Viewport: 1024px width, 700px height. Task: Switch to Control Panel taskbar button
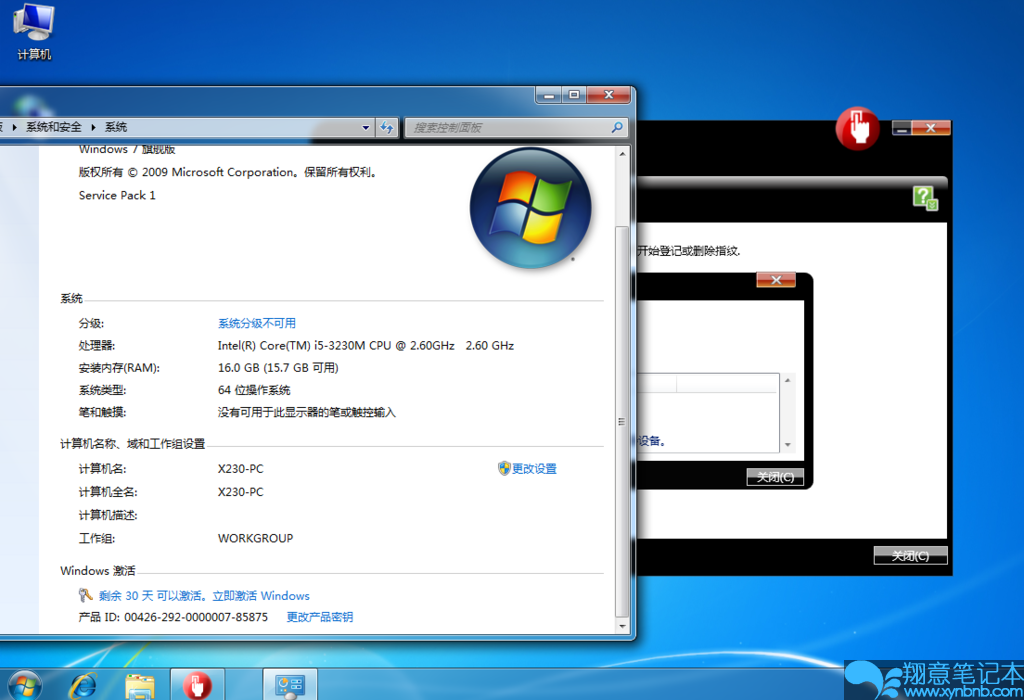(x=290, y=685)
